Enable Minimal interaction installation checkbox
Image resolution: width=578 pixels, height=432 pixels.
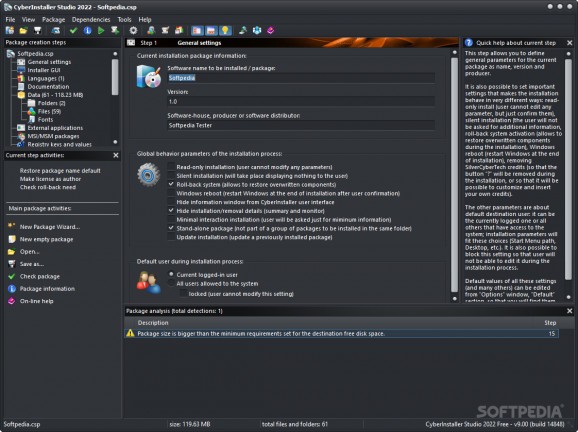[x=171, y=220]
